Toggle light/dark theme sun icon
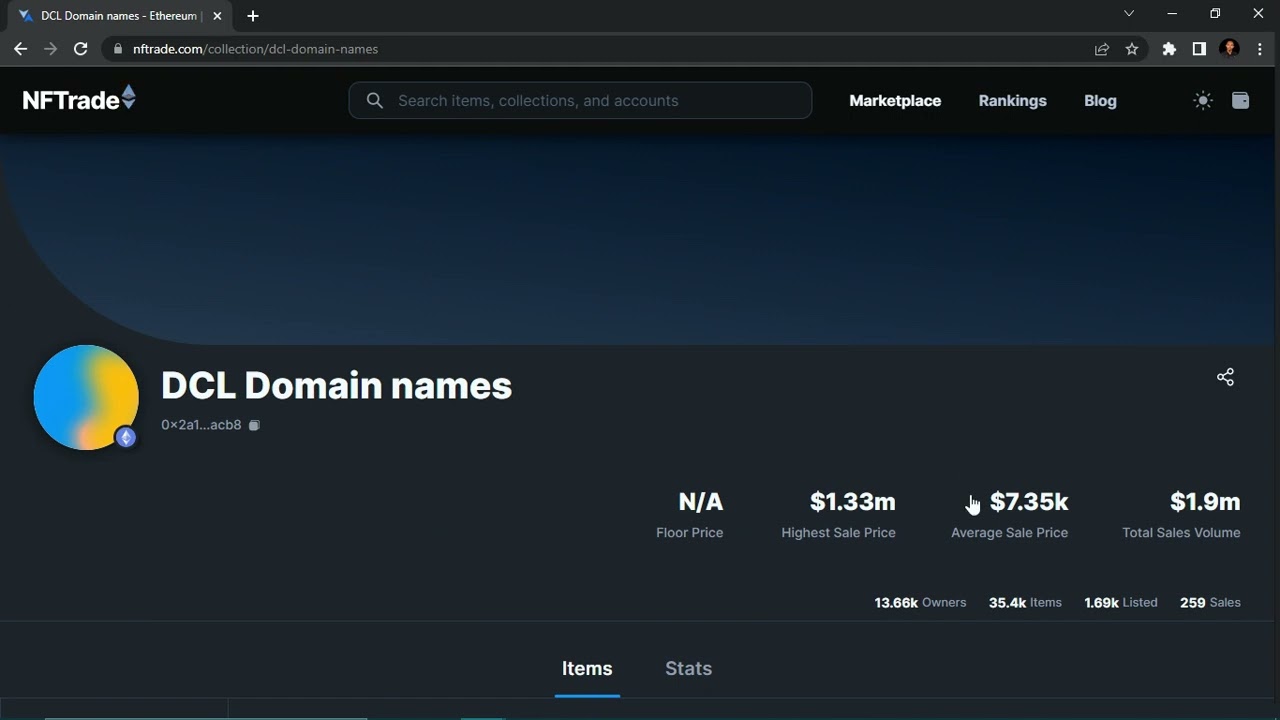Image resolution: width=1280 pixels, height=720 pixels. coord(1203,100)
